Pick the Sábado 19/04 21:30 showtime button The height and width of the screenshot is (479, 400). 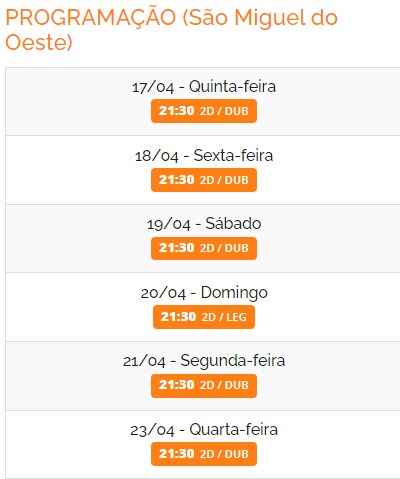point(204,248)
